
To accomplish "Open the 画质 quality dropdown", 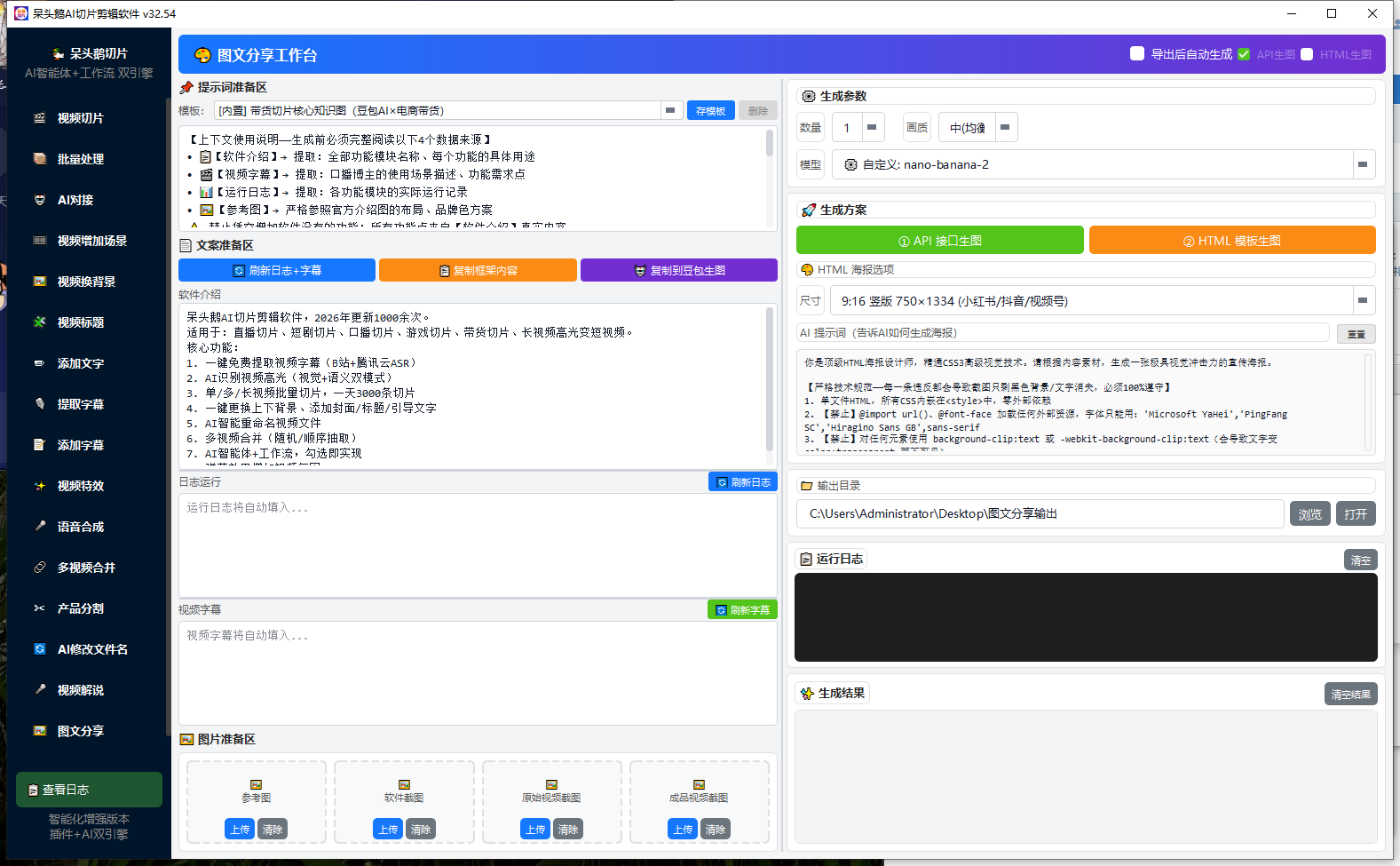I will point(1005,128).
